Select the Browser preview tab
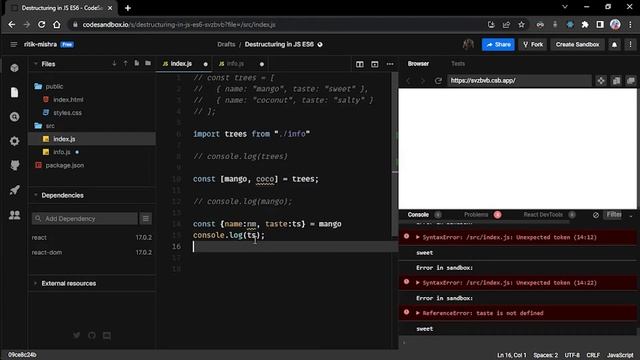This screenshot has height=360, width=640. [418, 64]
